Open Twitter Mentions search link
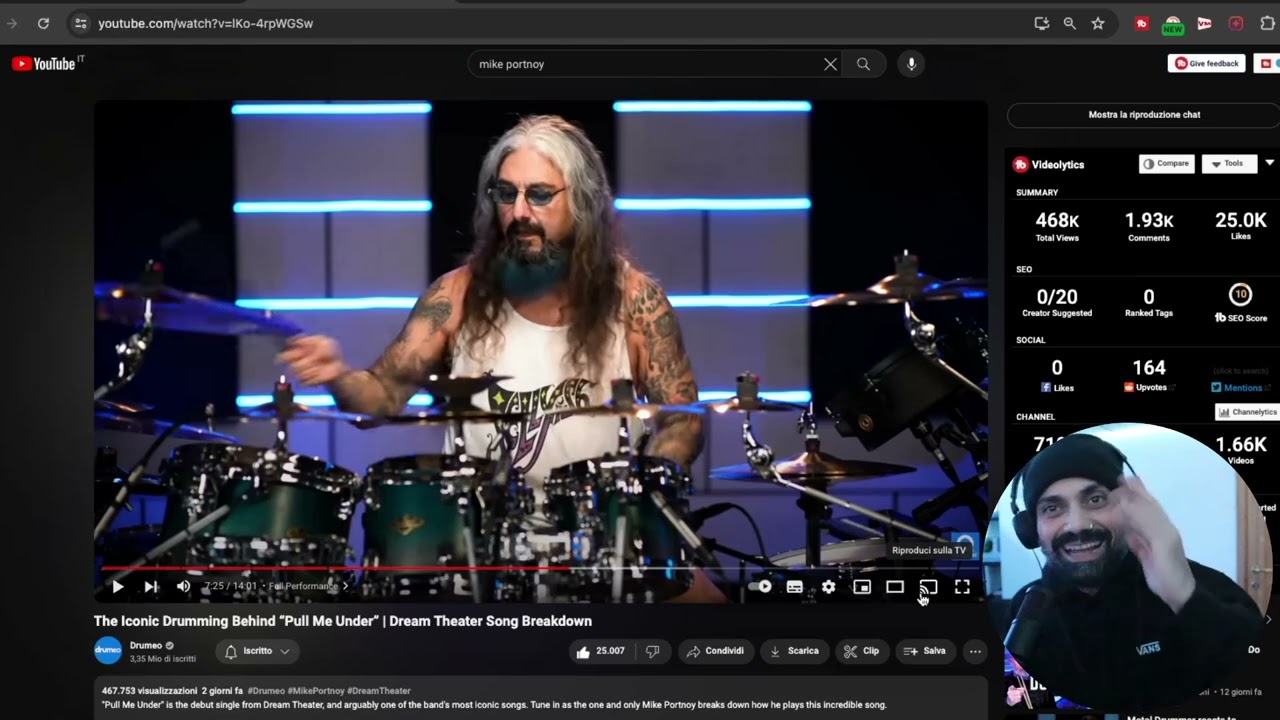 point(1240,387)
